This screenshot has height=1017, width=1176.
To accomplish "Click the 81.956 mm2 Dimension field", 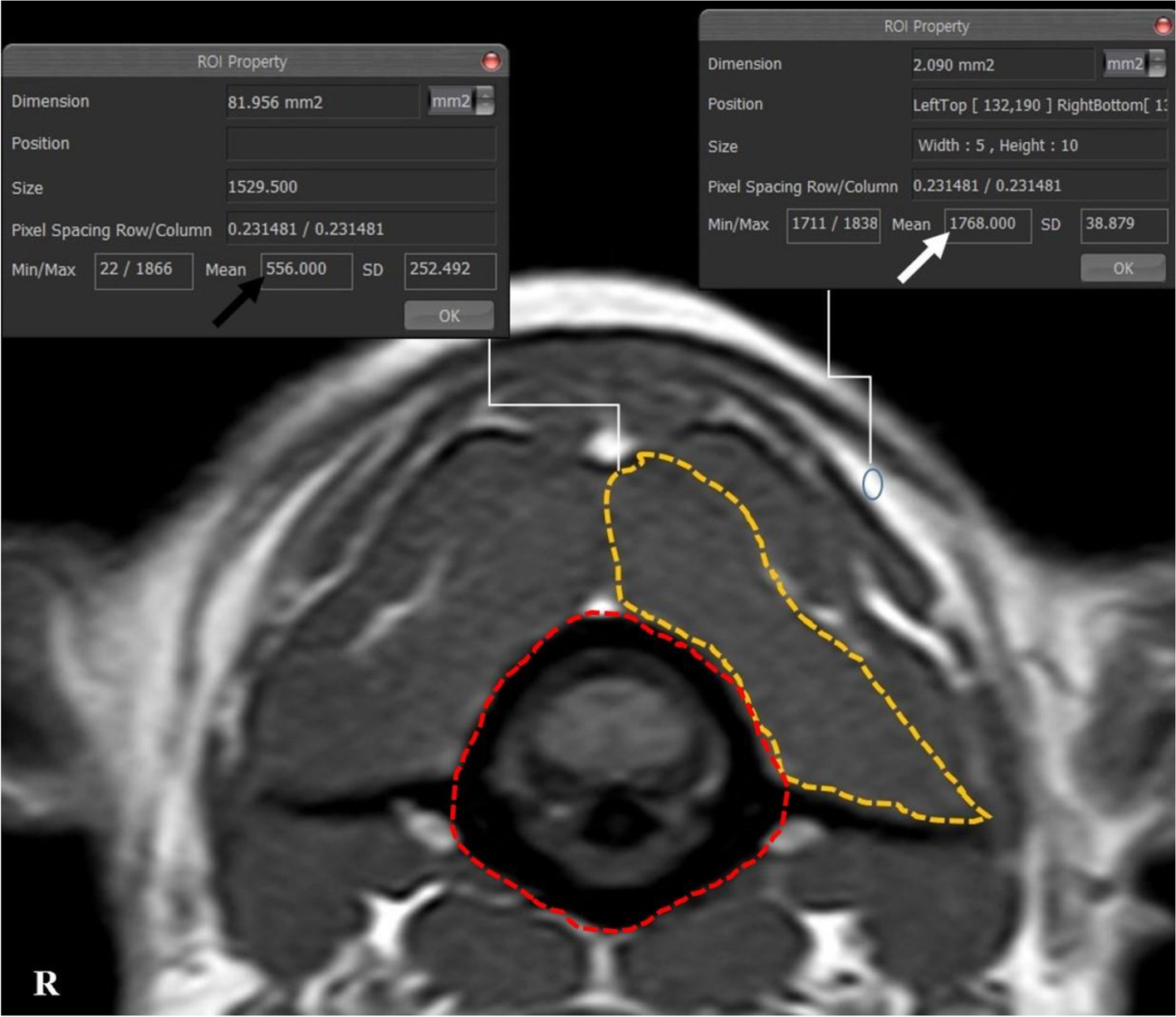I will click(x=323, y=102).
